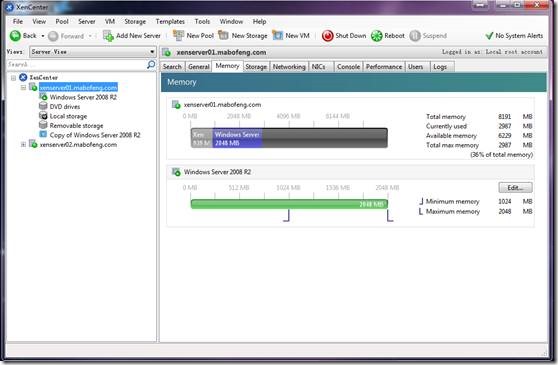558x365 pixels.
Task: Click inside the tree search field
Action: pos(77,64)
